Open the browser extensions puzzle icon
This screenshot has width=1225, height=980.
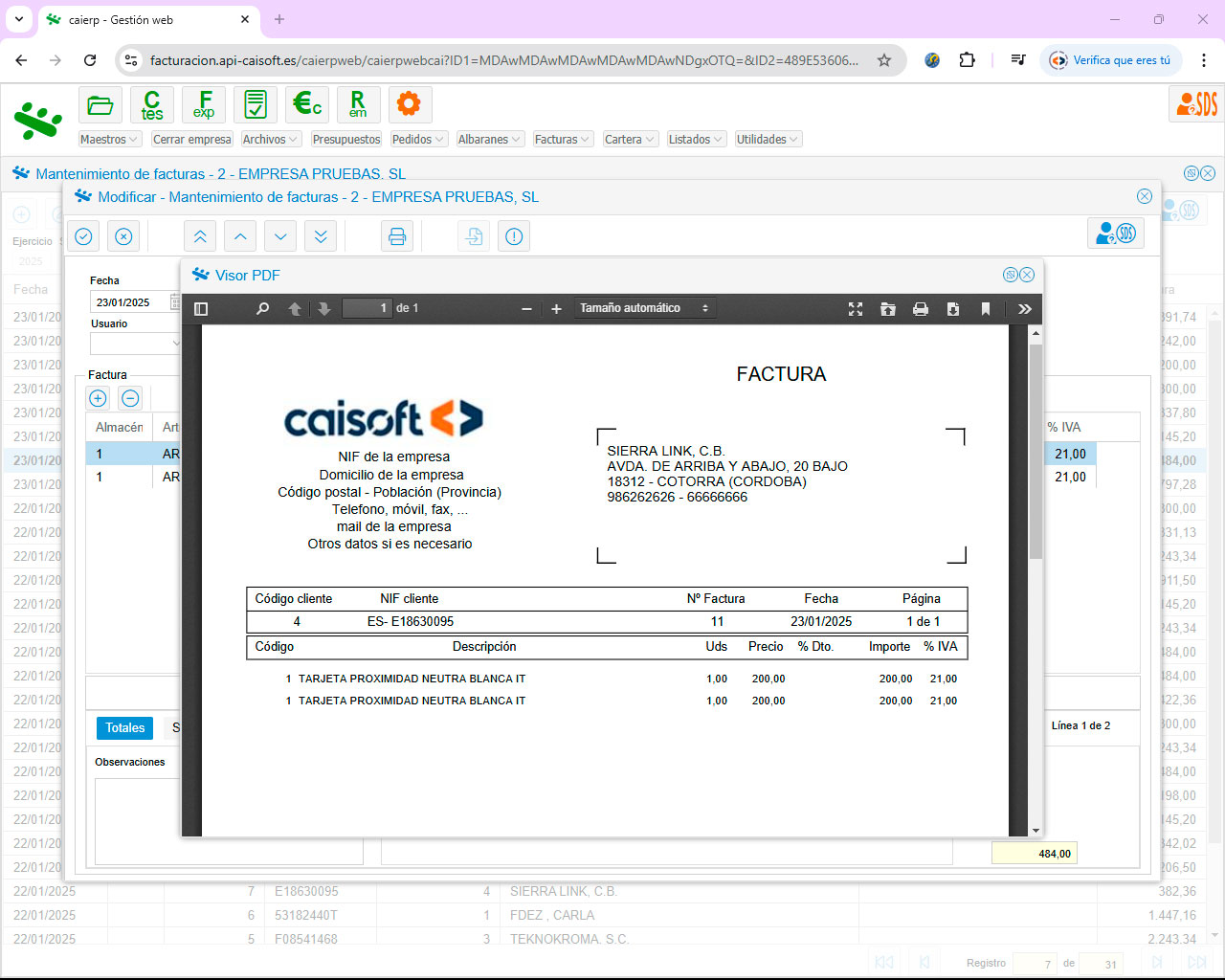pyautogui.click(x=968, y=60)
